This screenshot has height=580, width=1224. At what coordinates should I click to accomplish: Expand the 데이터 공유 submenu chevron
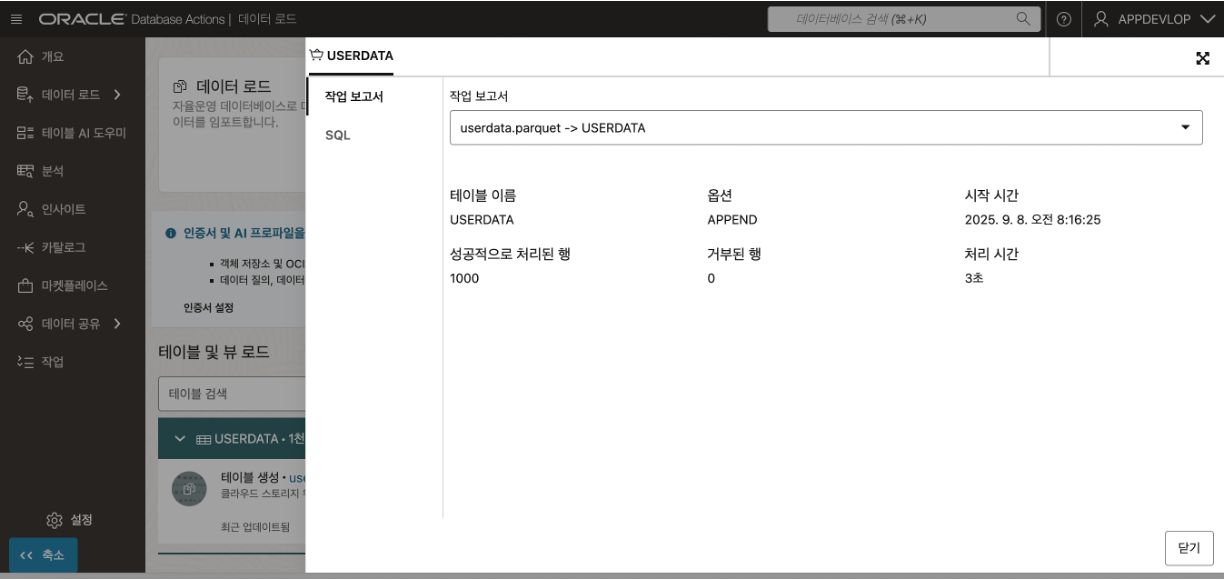[x=117, y=323]
